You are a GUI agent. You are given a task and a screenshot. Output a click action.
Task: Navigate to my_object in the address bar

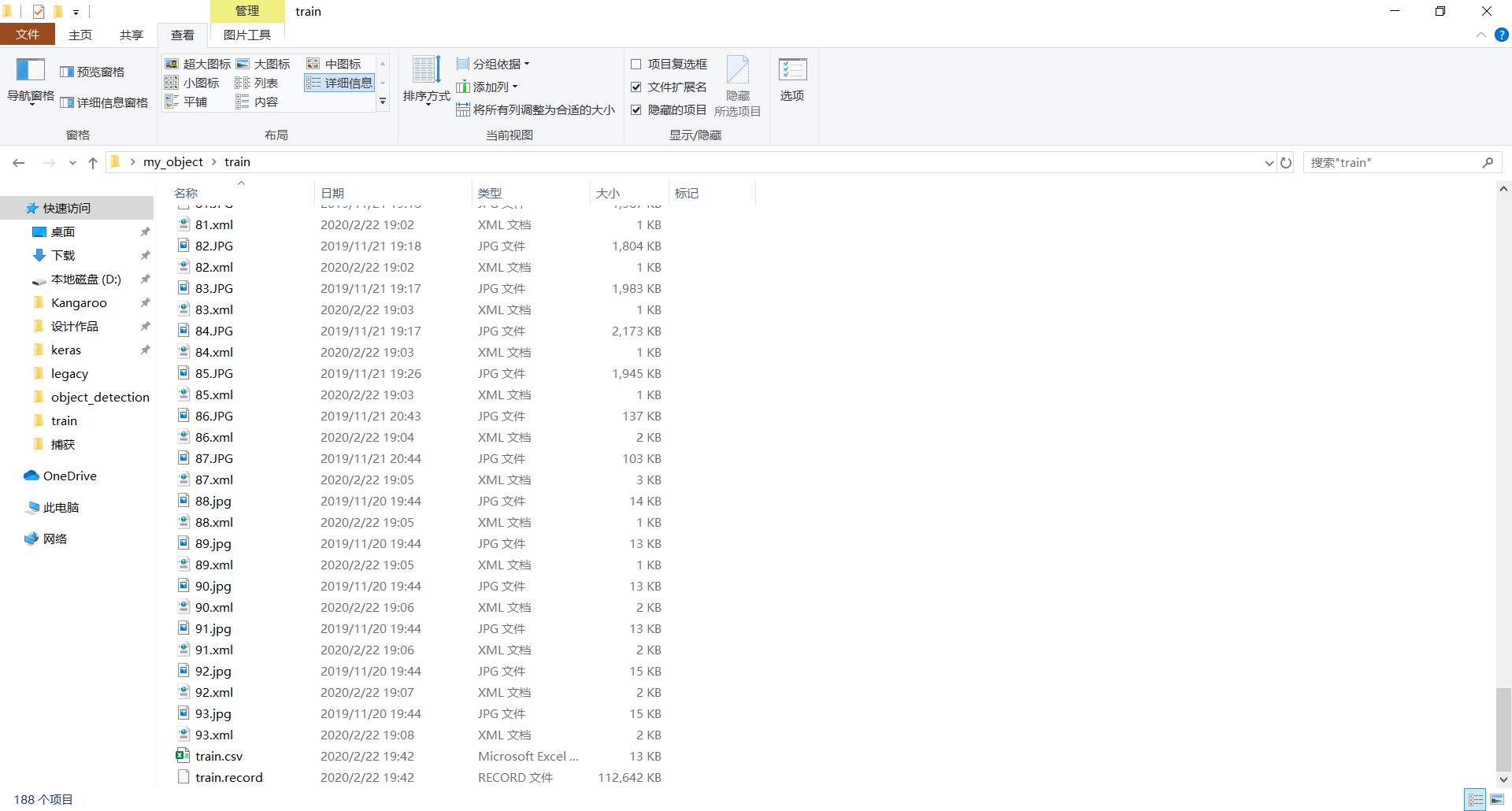[x=173, y=161]
